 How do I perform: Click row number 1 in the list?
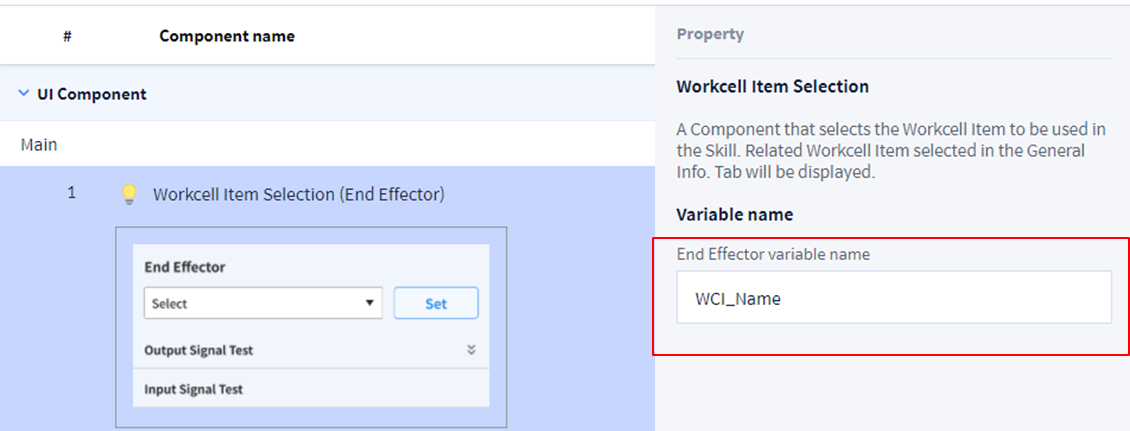point(71,193)
